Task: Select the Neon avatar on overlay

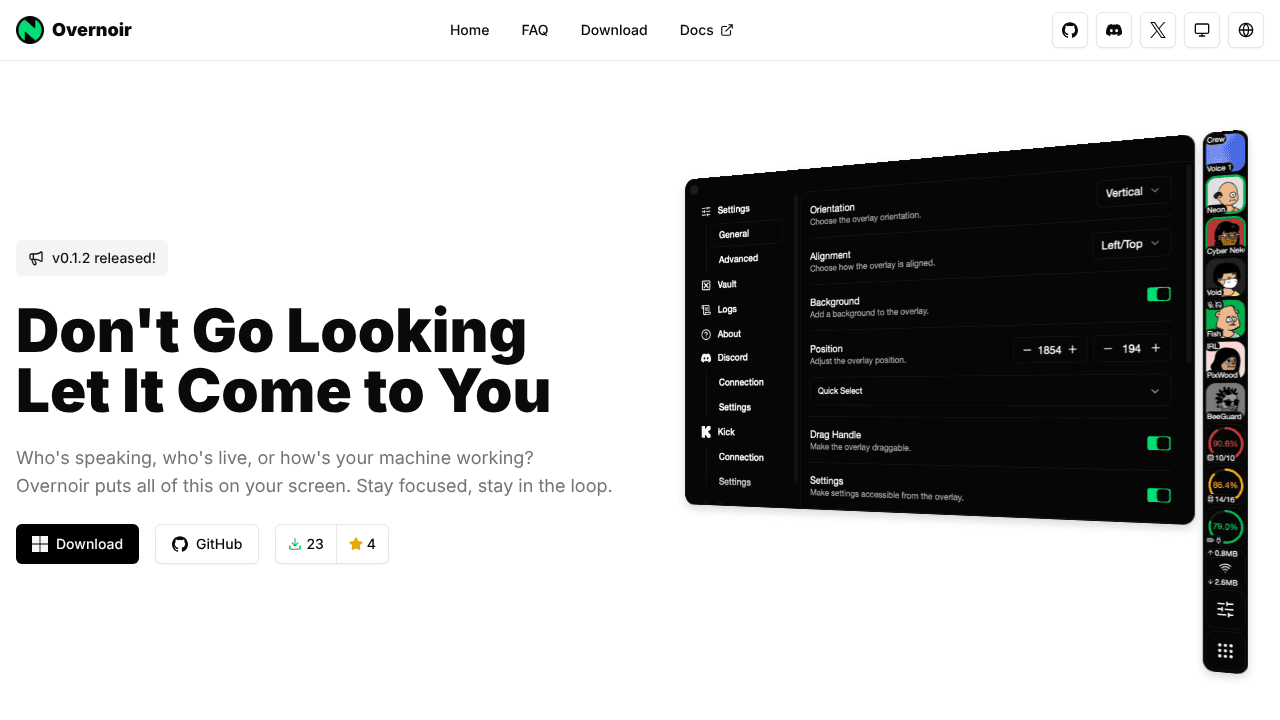Action: coord(1225,195)
